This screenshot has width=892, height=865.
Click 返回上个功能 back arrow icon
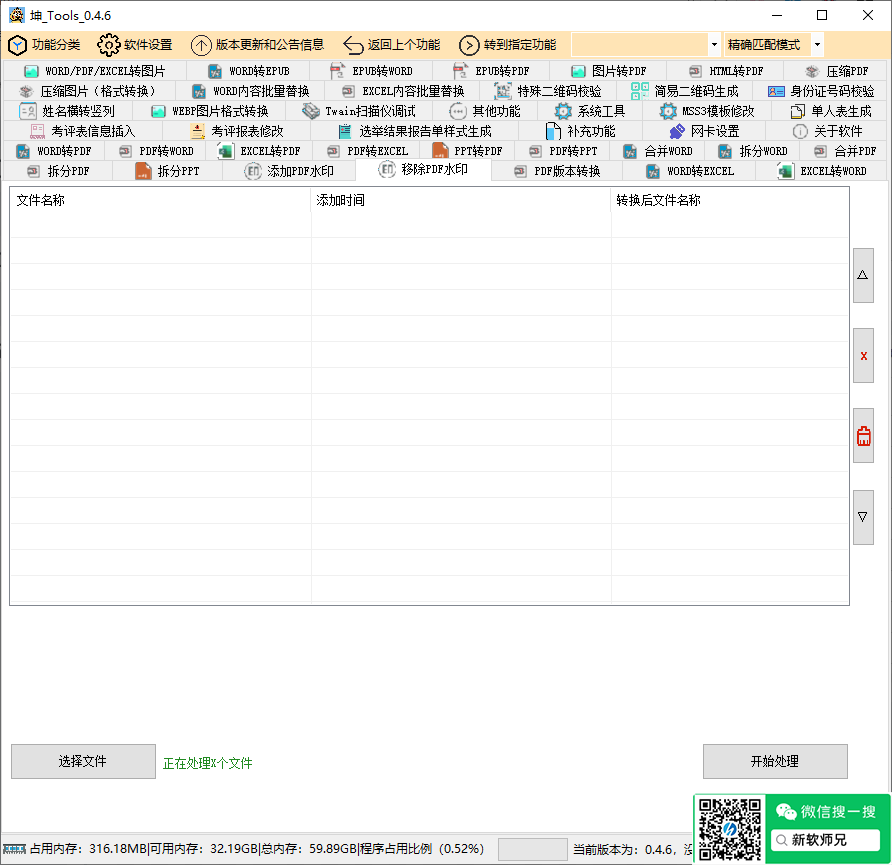coord(353,45)
